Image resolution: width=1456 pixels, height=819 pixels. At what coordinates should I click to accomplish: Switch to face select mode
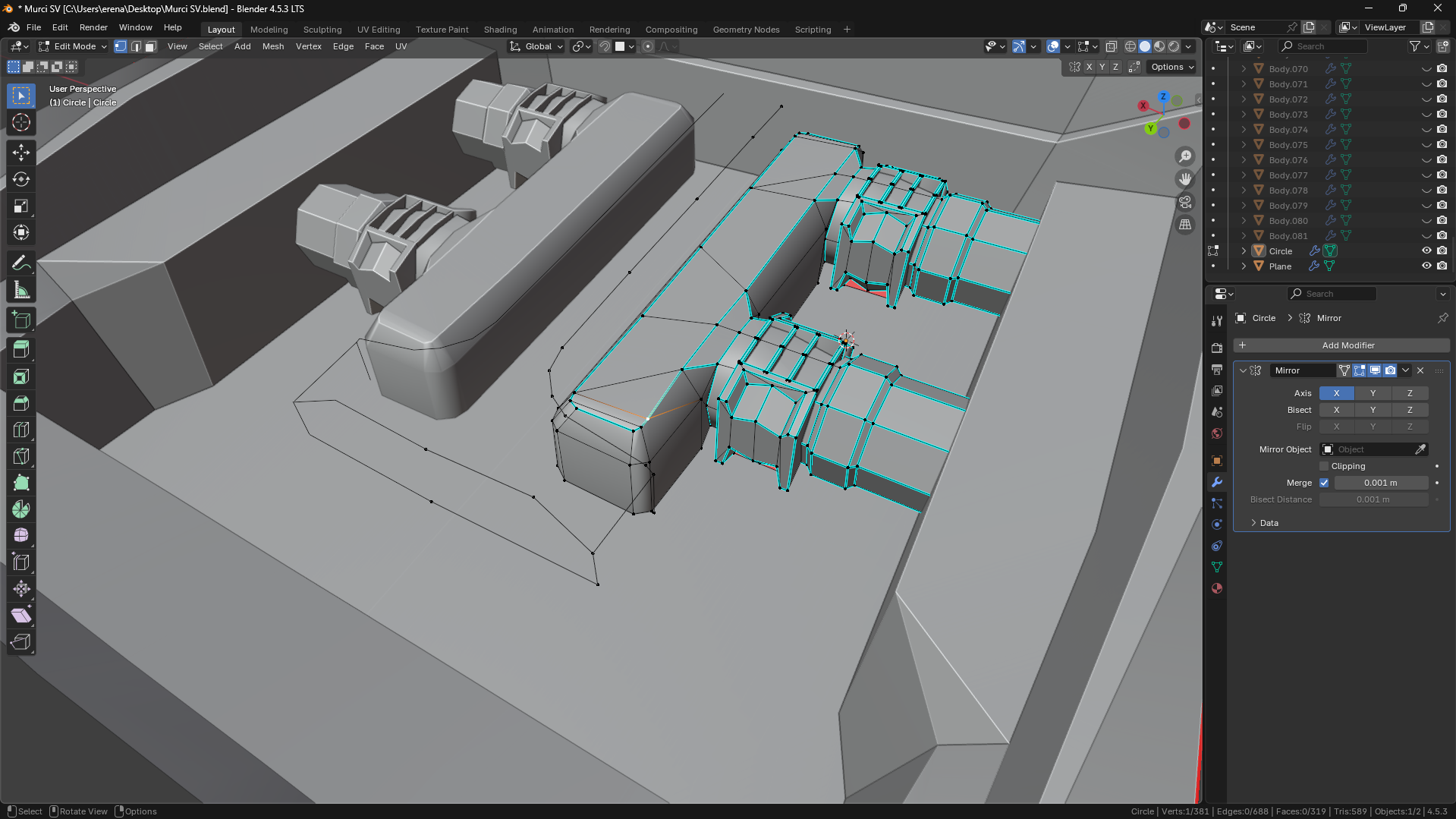(151, 46)
